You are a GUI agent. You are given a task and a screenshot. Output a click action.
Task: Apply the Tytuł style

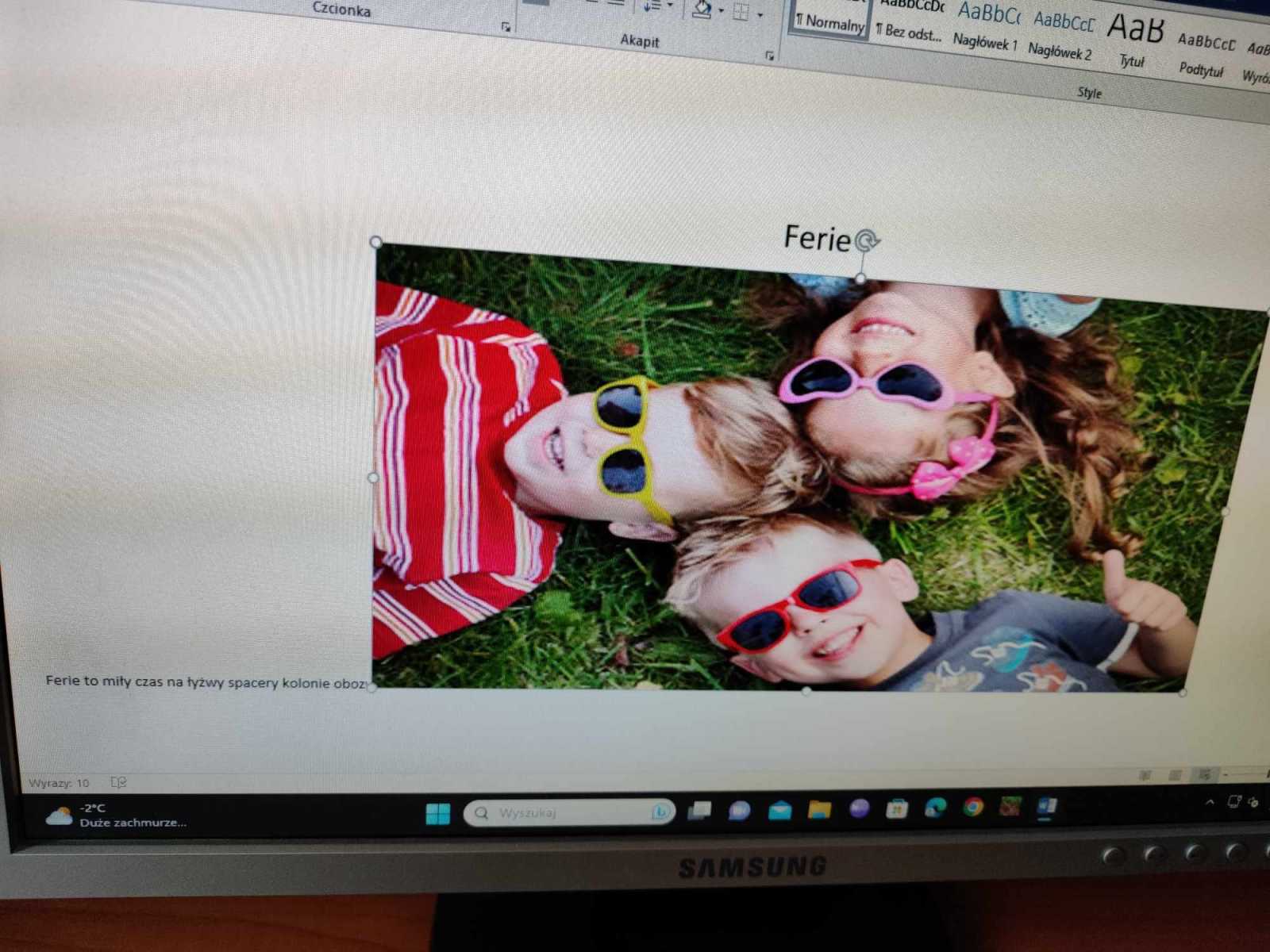tap(1133, 41)
